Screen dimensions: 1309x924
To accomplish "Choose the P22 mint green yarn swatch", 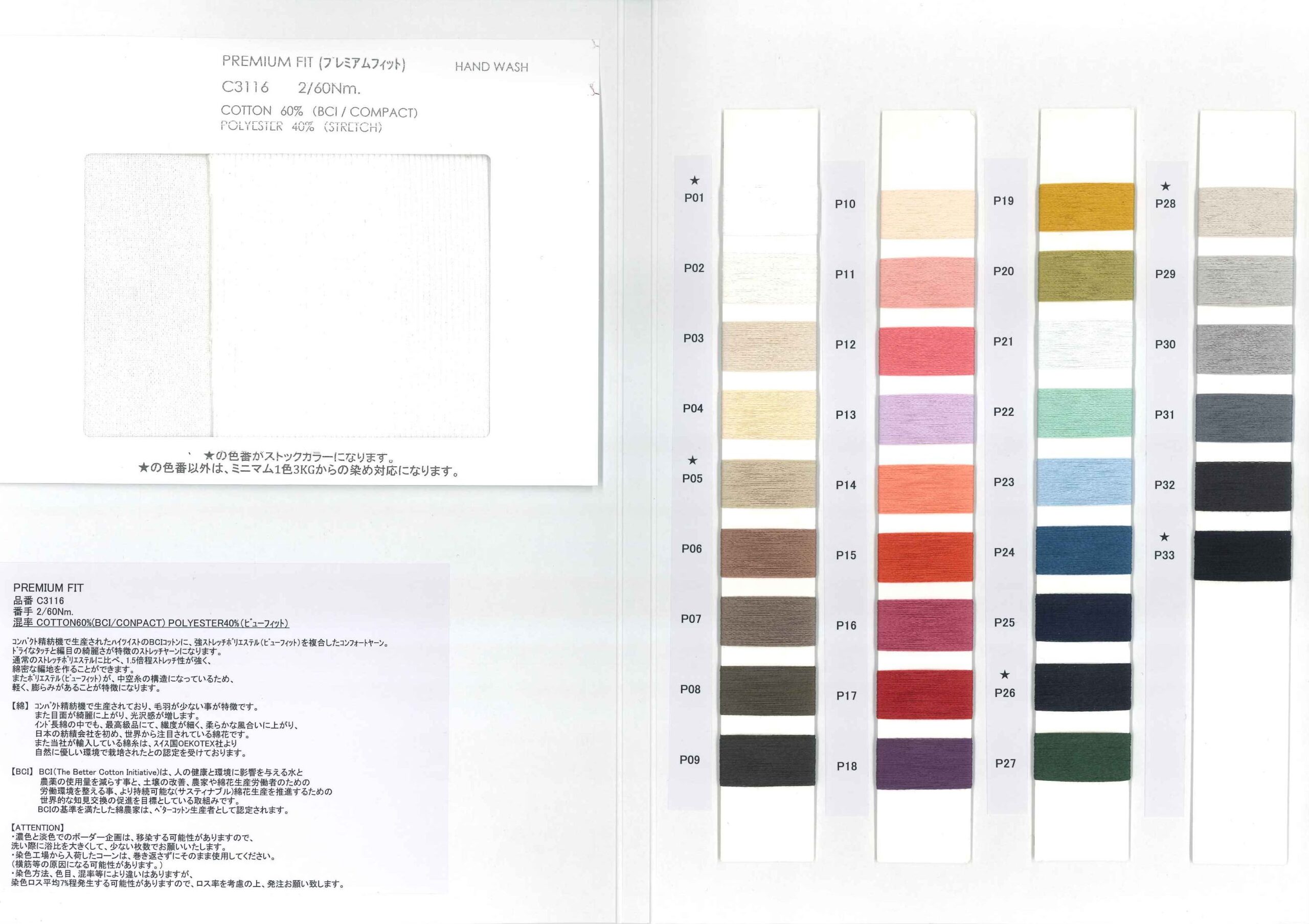I will point(1086,413).
